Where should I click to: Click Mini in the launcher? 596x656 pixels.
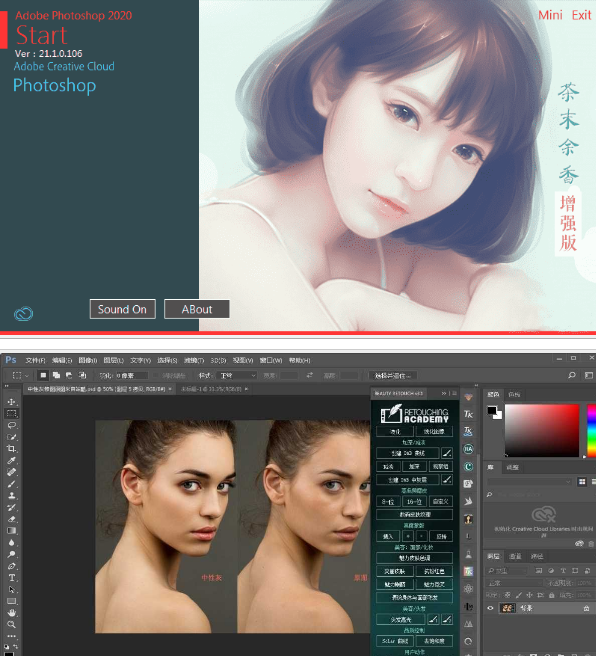tap(550, 15)
